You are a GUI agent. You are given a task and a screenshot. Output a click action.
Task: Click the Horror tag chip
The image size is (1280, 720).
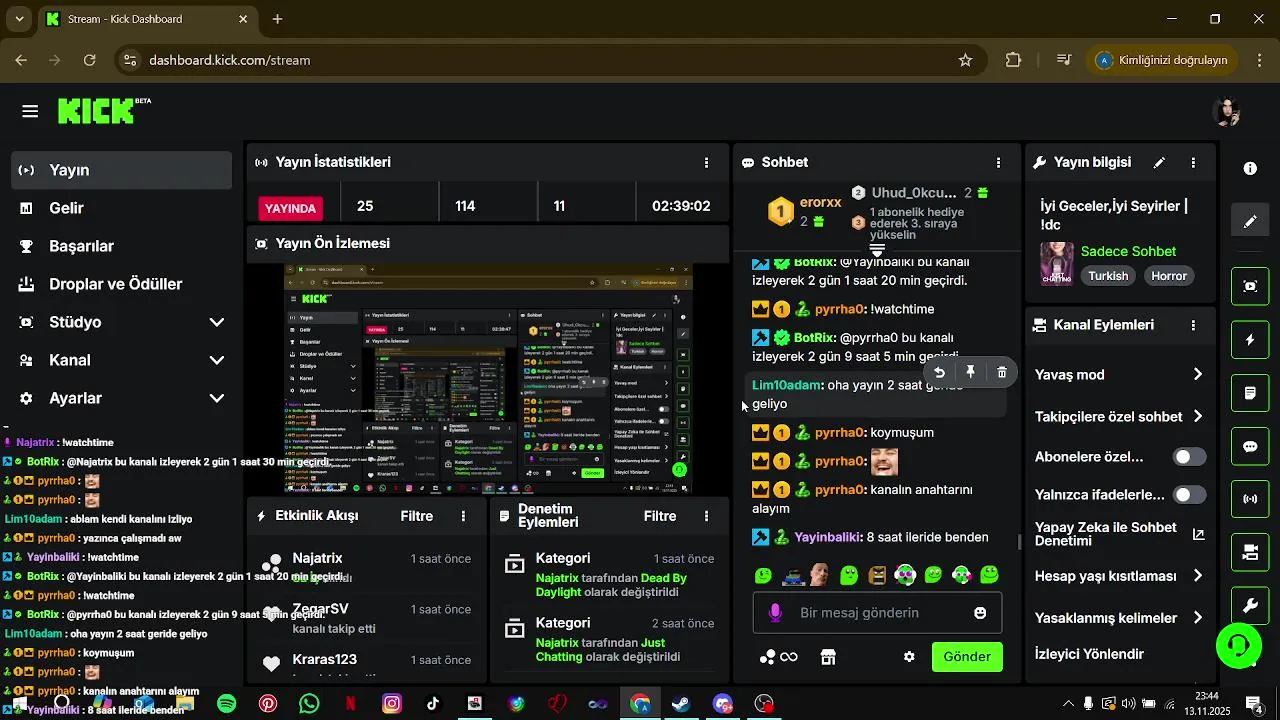pyautogui.click(x=1168, y=276)
